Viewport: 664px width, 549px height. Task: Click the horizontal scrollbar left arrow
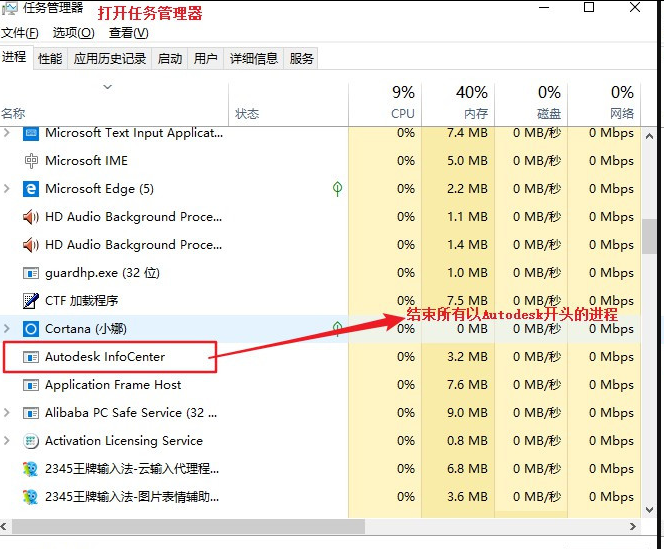point(4,527)
